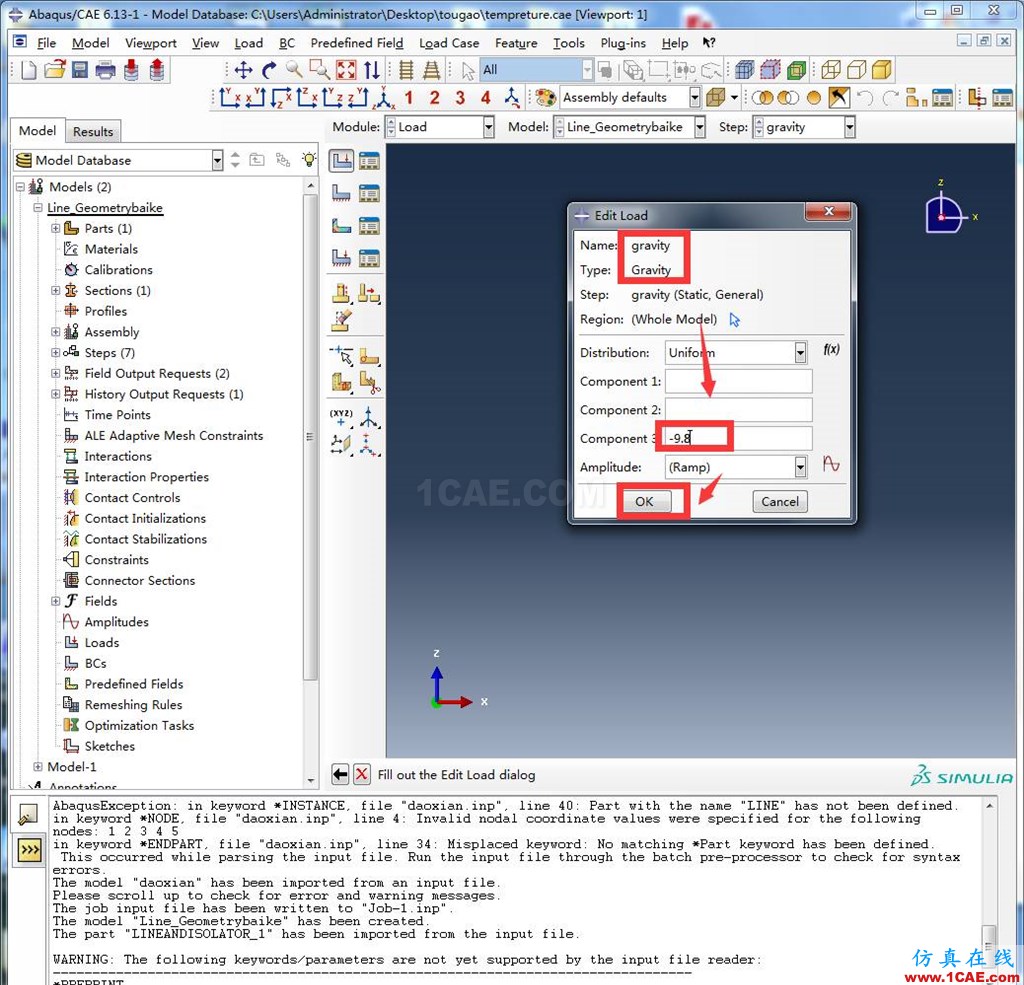Apply saved view number 1
This screenshot has height=985, width=1024.
click(x=409, y=98)
